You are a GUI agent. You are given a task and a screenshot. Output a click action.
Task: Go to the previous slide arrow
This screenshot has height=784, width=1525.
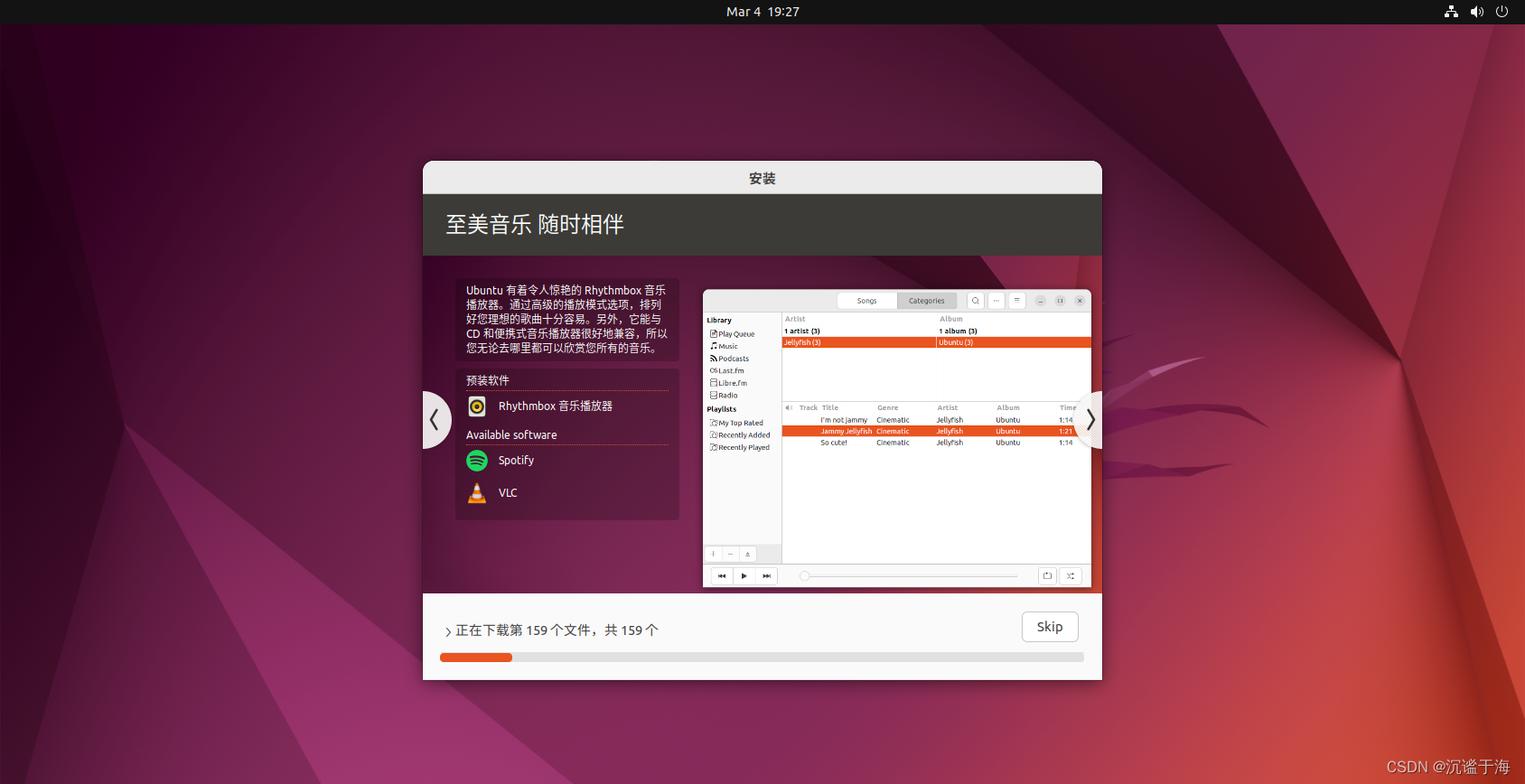click(x=435, y=420)
